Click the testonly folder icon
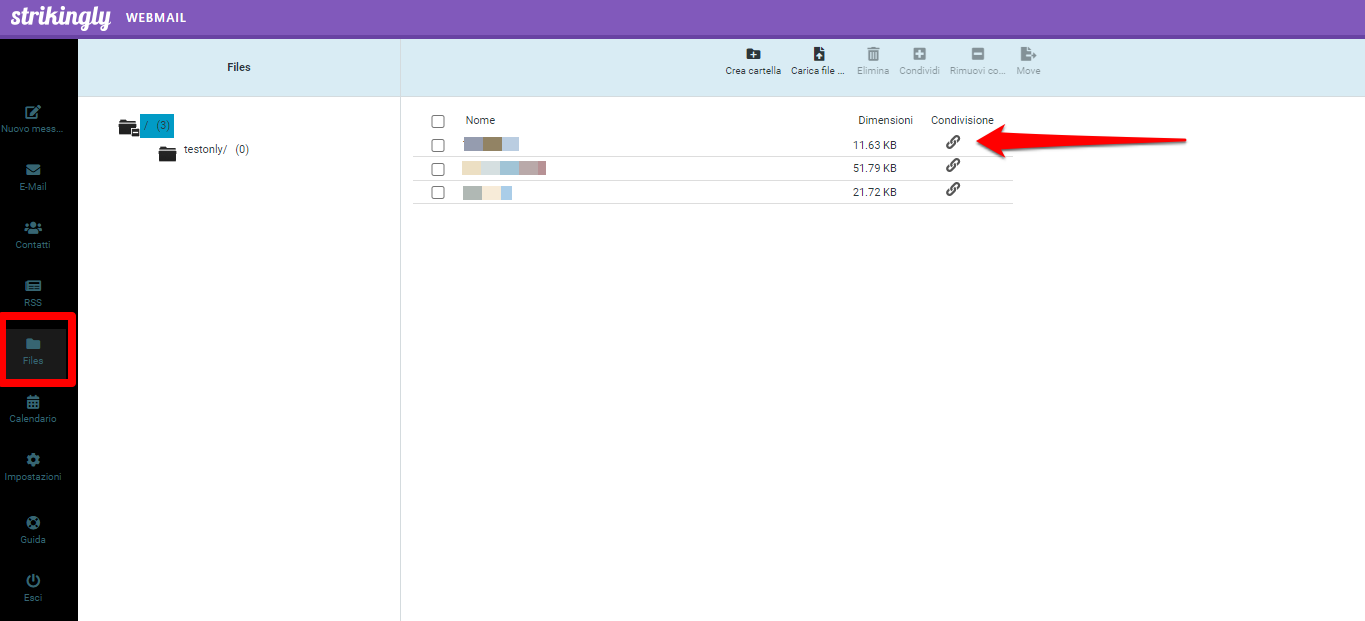The image size is (1365, 621). pyautogui.click(x=167, y=153)
